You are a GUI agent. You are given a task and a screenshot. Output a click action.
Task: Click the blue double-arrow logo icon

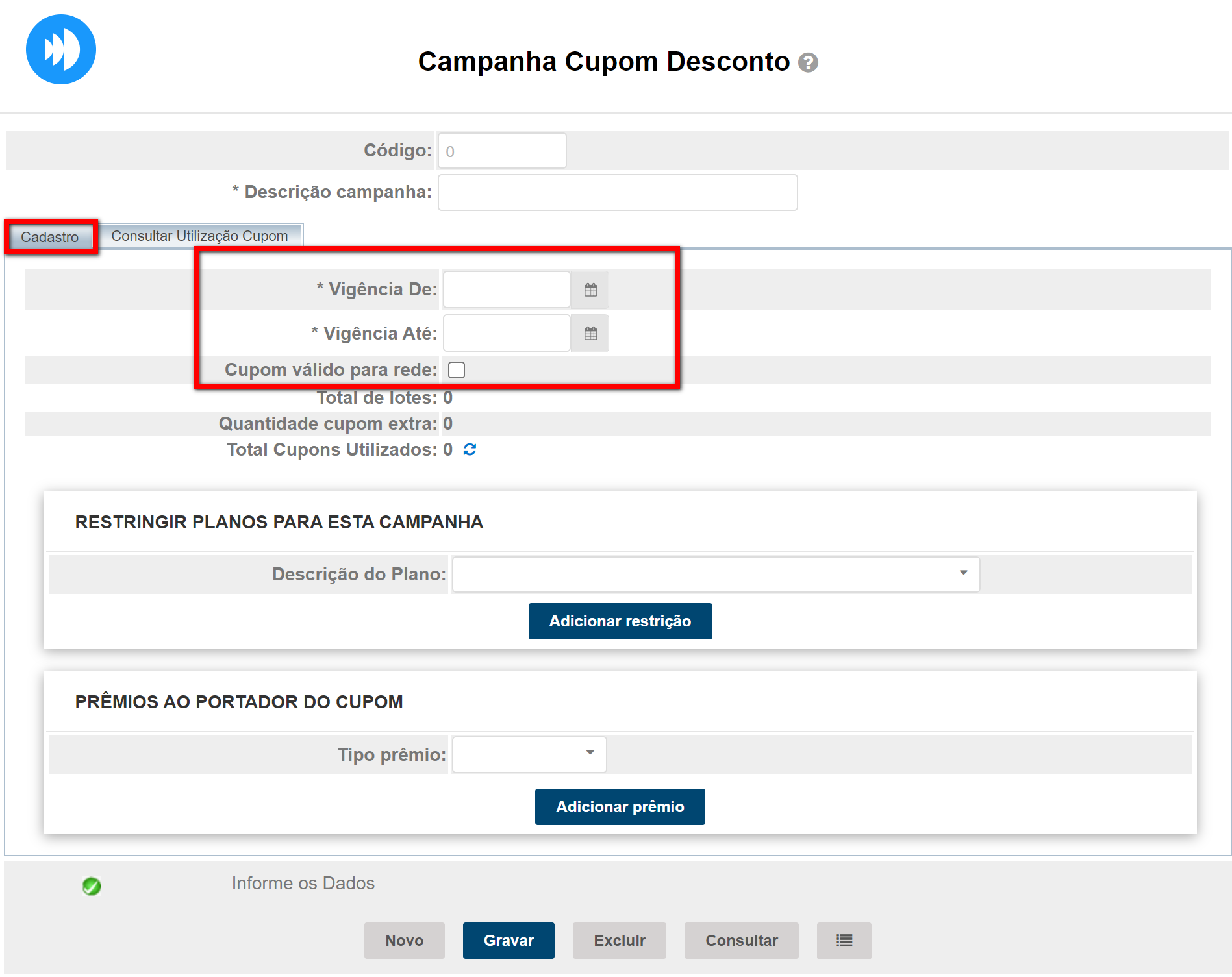click(61, 49)
